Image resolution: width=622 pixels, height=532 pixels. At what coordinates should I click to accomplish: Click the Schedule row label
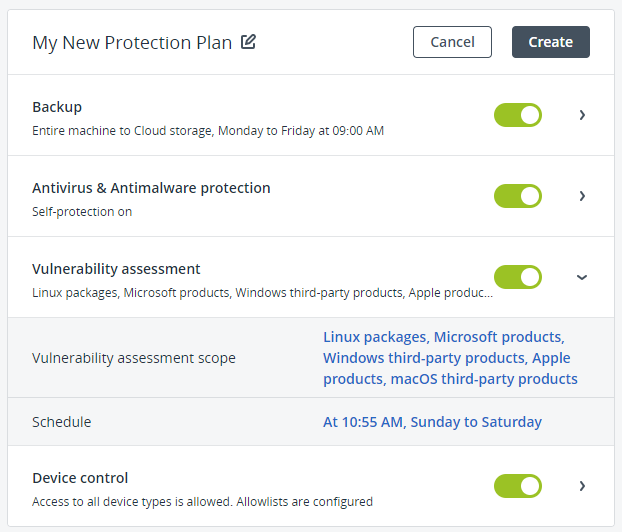(x=61, y=422)
